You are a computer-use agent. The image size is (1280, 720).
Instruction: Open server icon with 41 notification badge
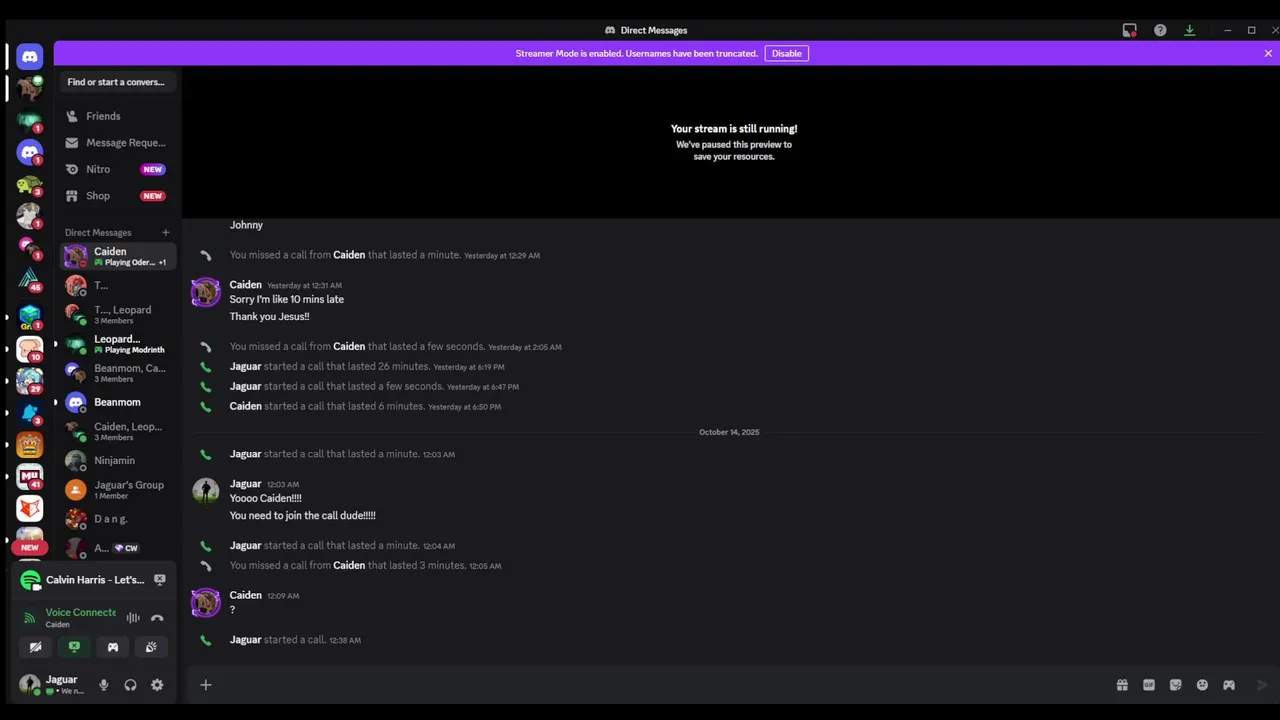coord(30,477)
